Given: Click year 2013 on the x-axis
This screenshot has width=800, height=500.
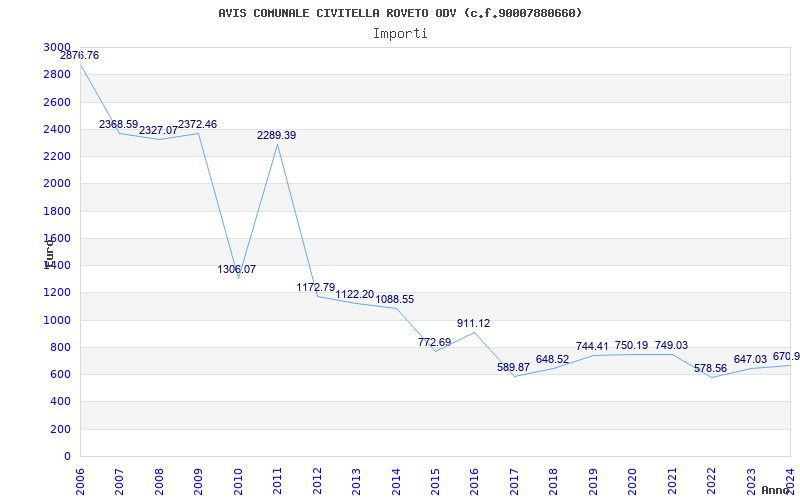Looking at the screenshot, I should pyautogui.click(x=356, y=482).
